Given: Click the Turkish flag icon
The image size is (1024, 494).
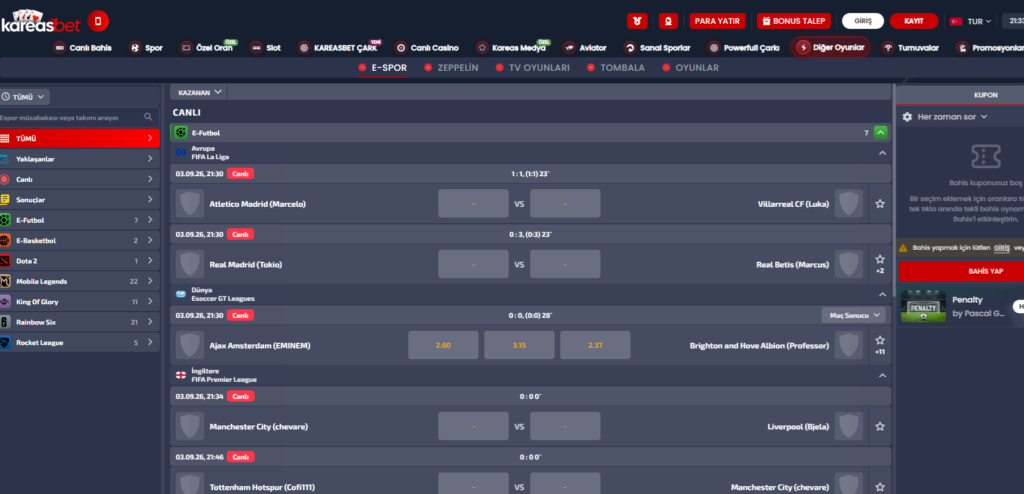Looking at the screenshot, I should [x=956, y=22].
